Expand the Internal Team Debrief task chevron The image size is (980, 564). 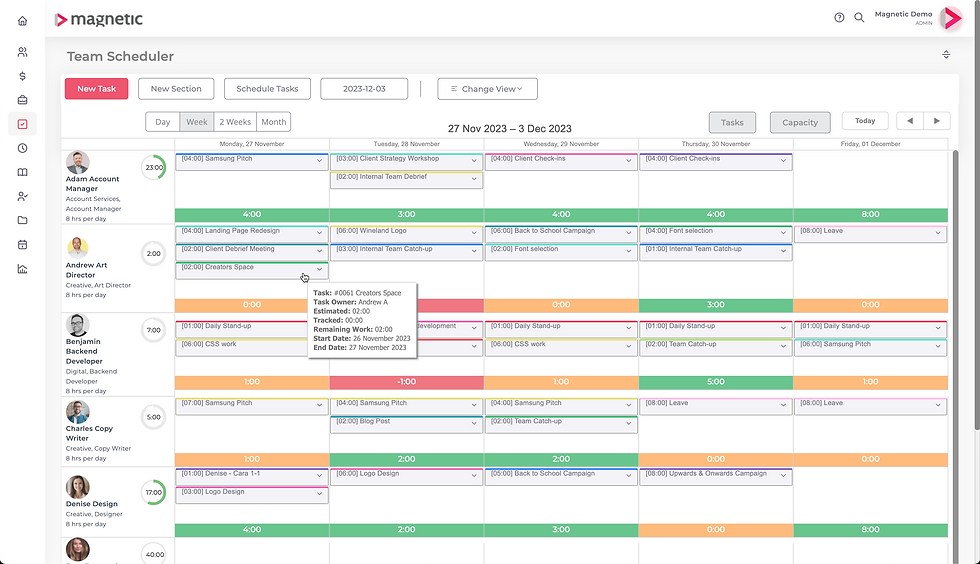(x=474, y=179)
